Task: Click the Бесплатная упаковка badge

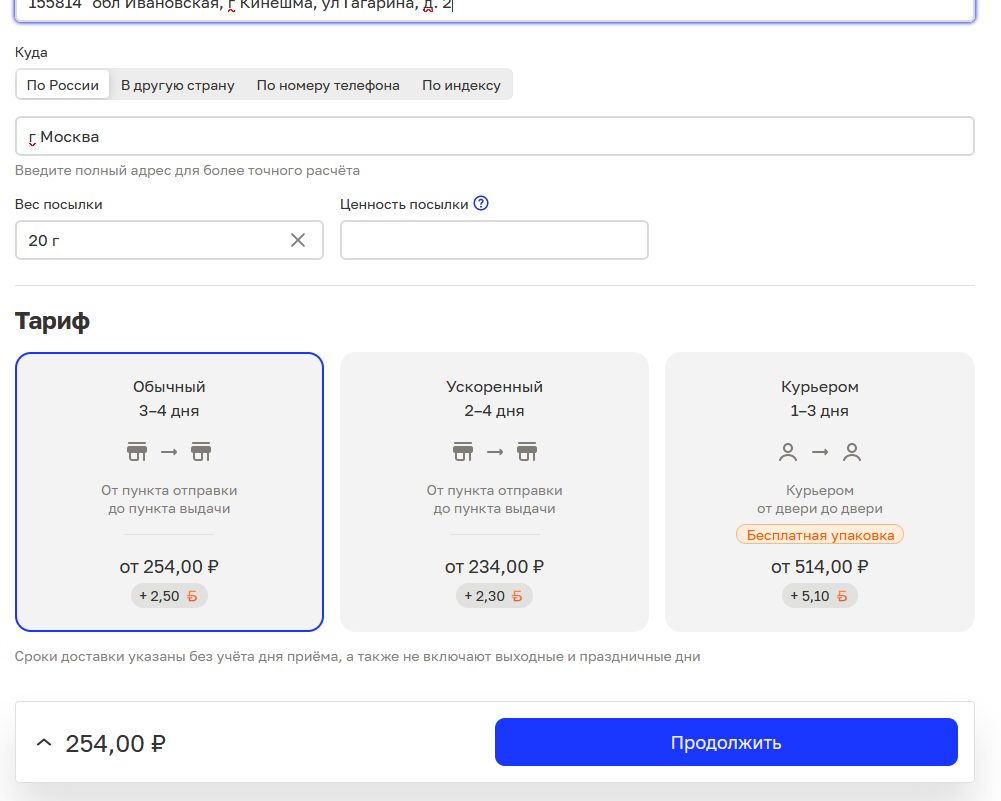Action: tap(819, 535)
